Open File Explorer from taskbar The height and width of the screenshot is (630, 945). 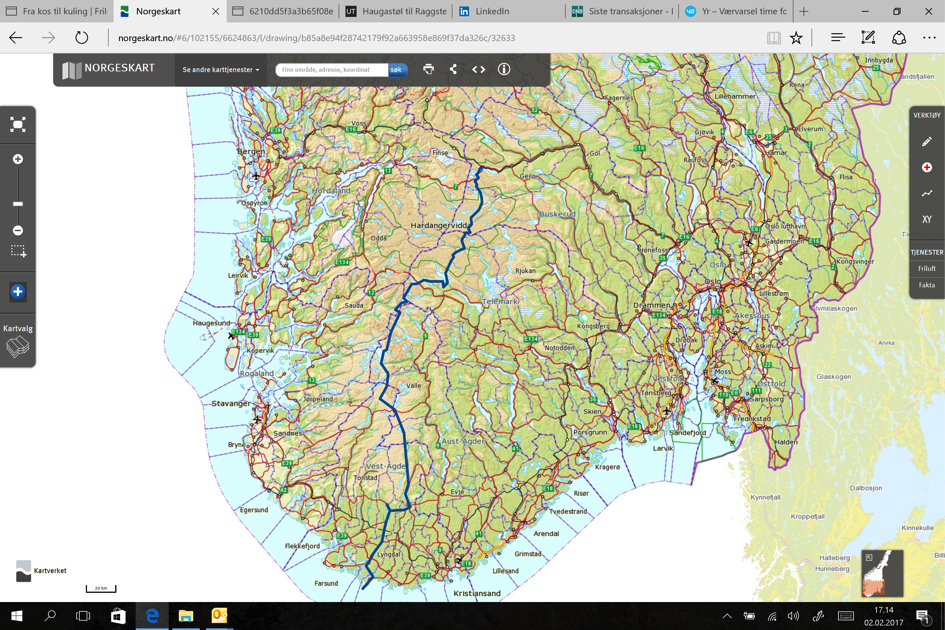tap(186, 616)
